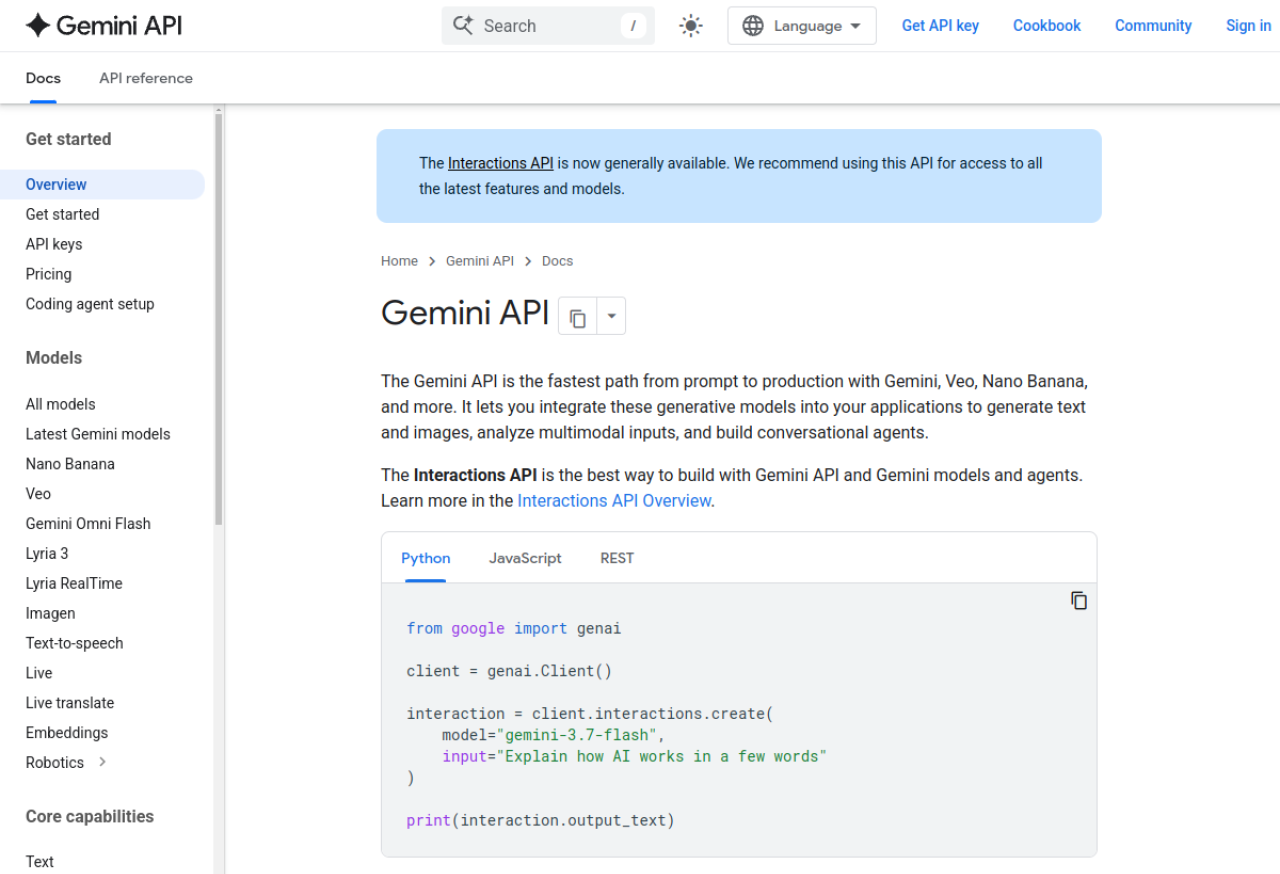Viewport: 1280px width, 874px height.
Task: Select Overview in sidebar
Action: pos(102,184)
